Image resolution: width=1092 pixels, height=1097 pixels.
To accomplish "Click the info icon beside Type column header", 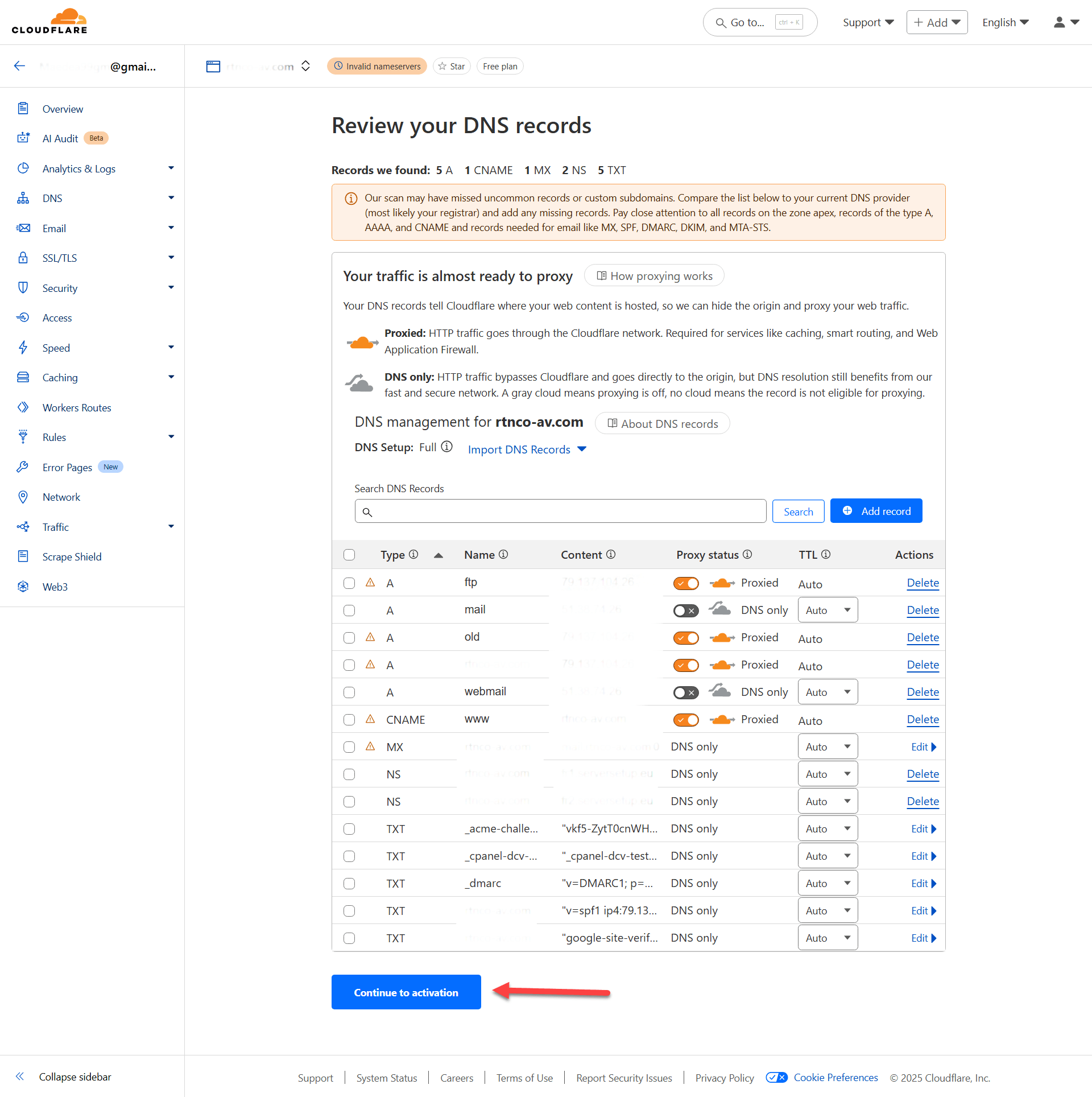I will pyautogui.click(x=413, y=554).
